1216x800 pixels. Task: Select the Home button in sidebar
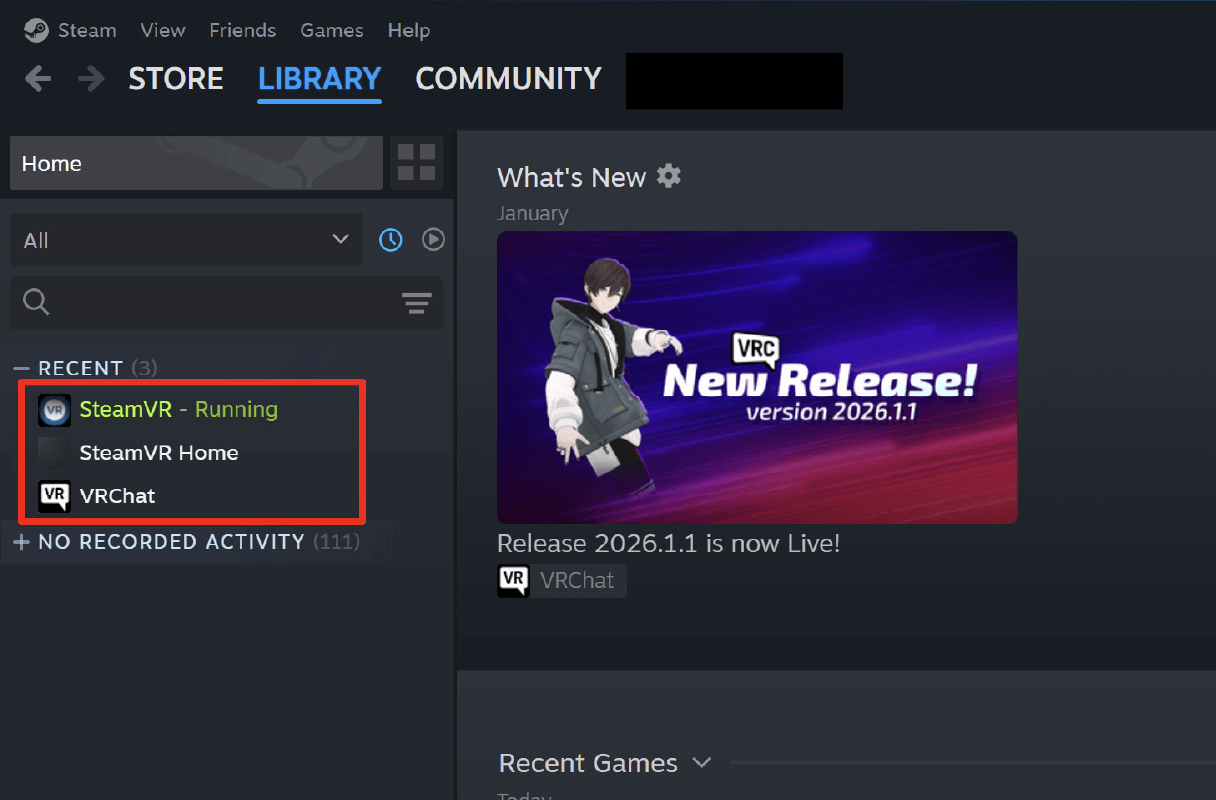[x=196, y=163]
